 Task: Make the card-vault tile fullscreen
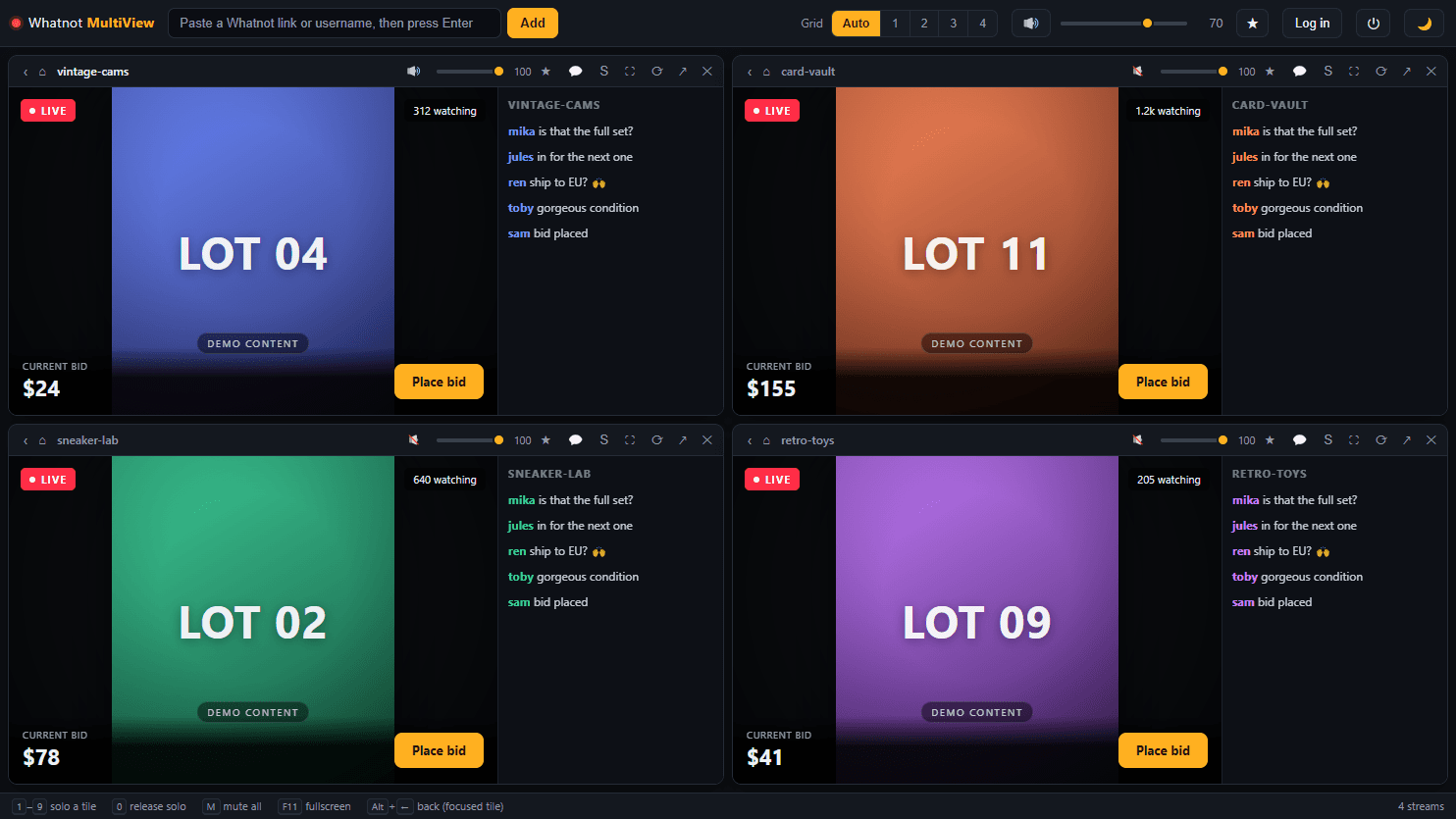tap(1354, 72)
